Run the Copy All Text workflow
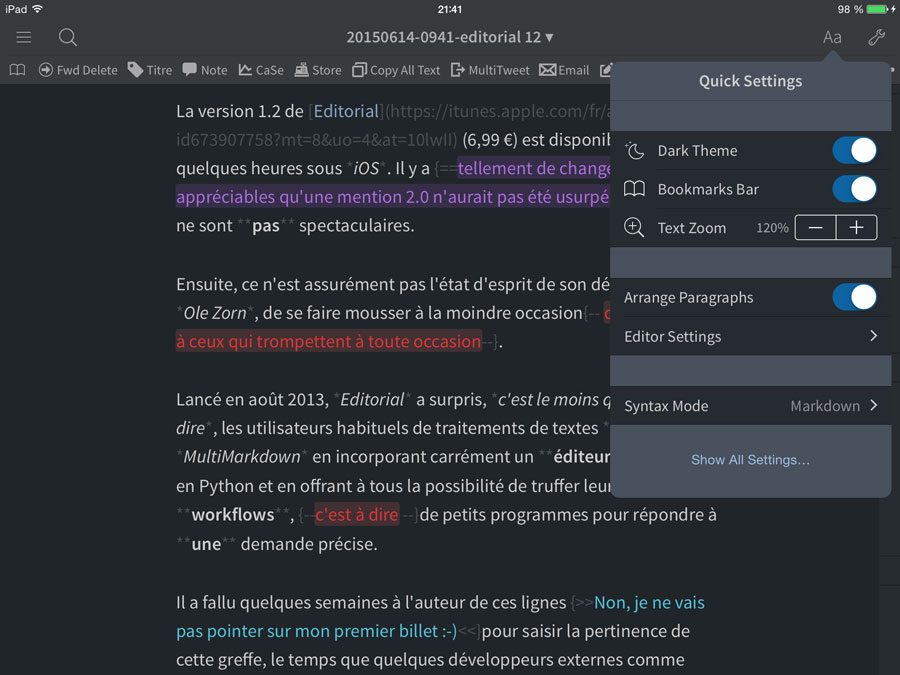 (396, 70)
